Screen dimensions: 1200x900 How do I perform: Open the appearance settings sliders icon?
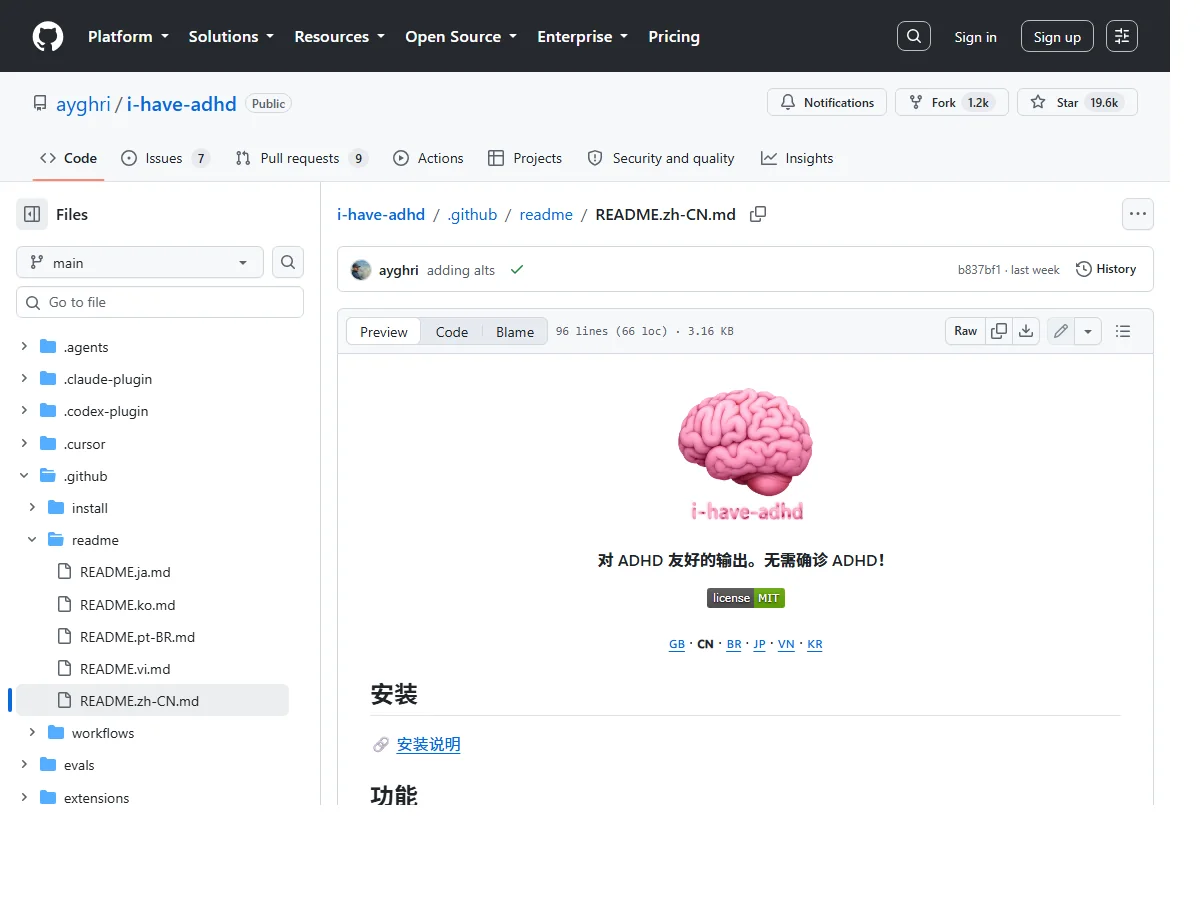tap(1122, 36)
